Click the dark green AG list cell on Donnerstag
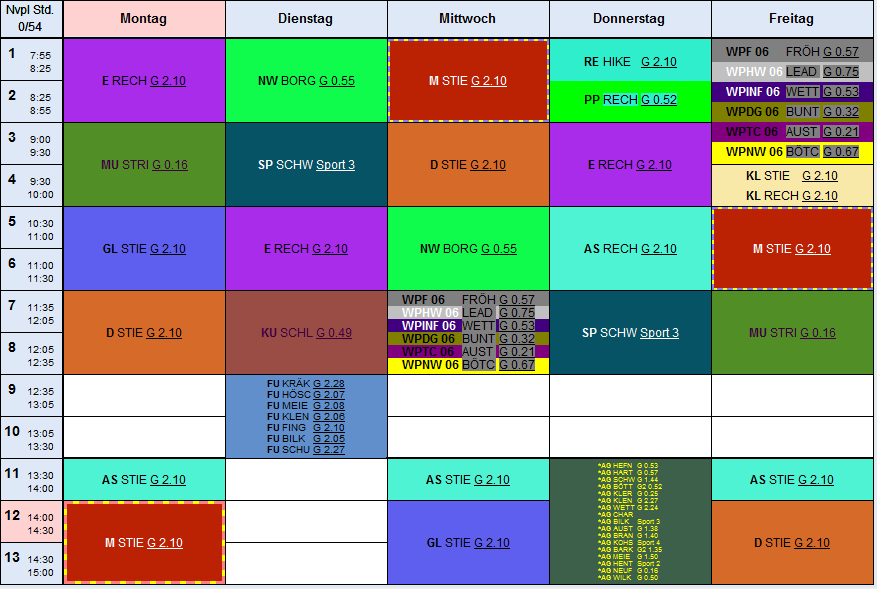Image resolution: width=877 pixels, height=590 pixels. point(630,521)
